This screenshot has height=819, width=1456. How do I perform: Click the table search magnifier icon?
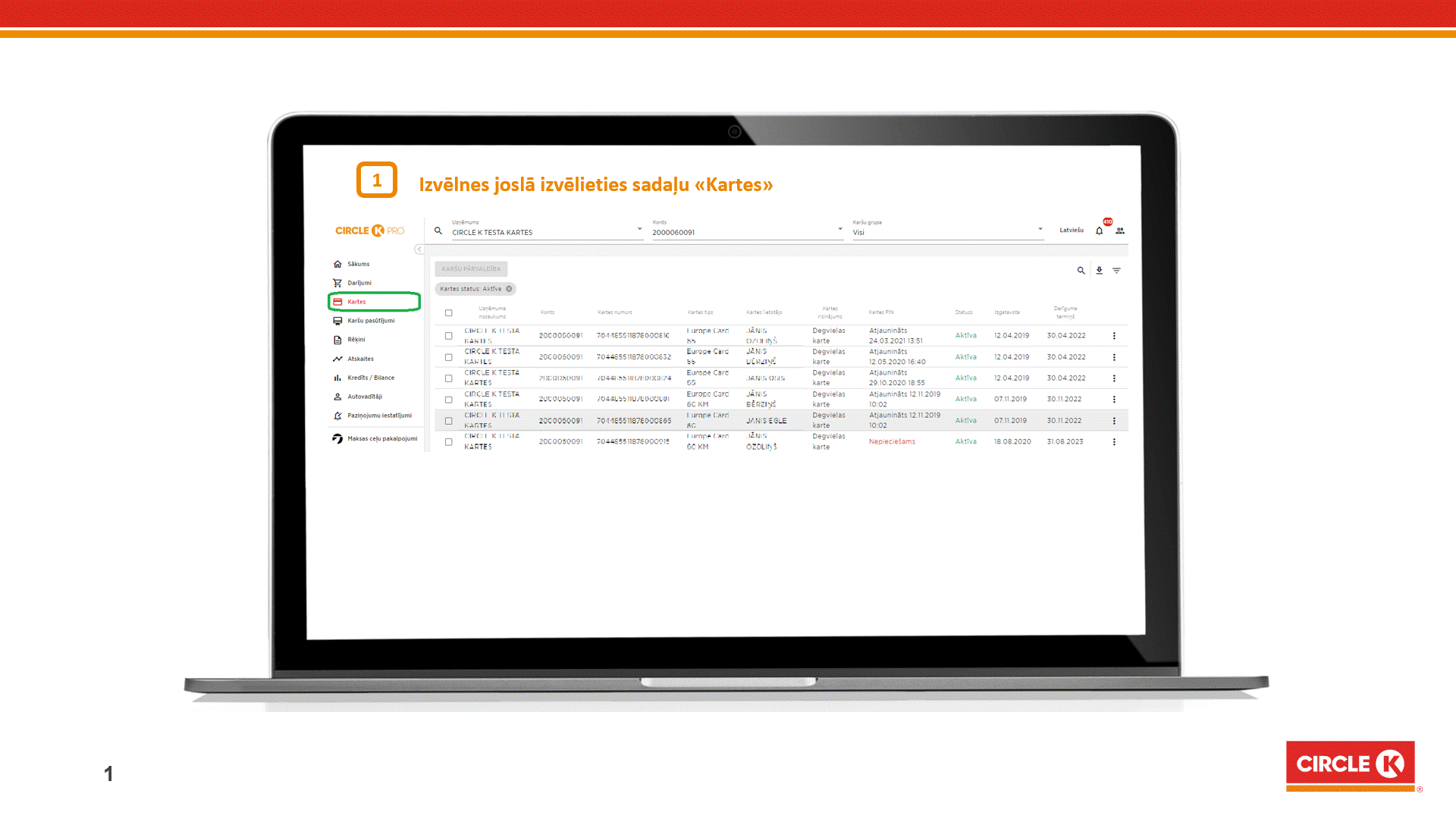pyautogui.click(x=1081, y=271)
